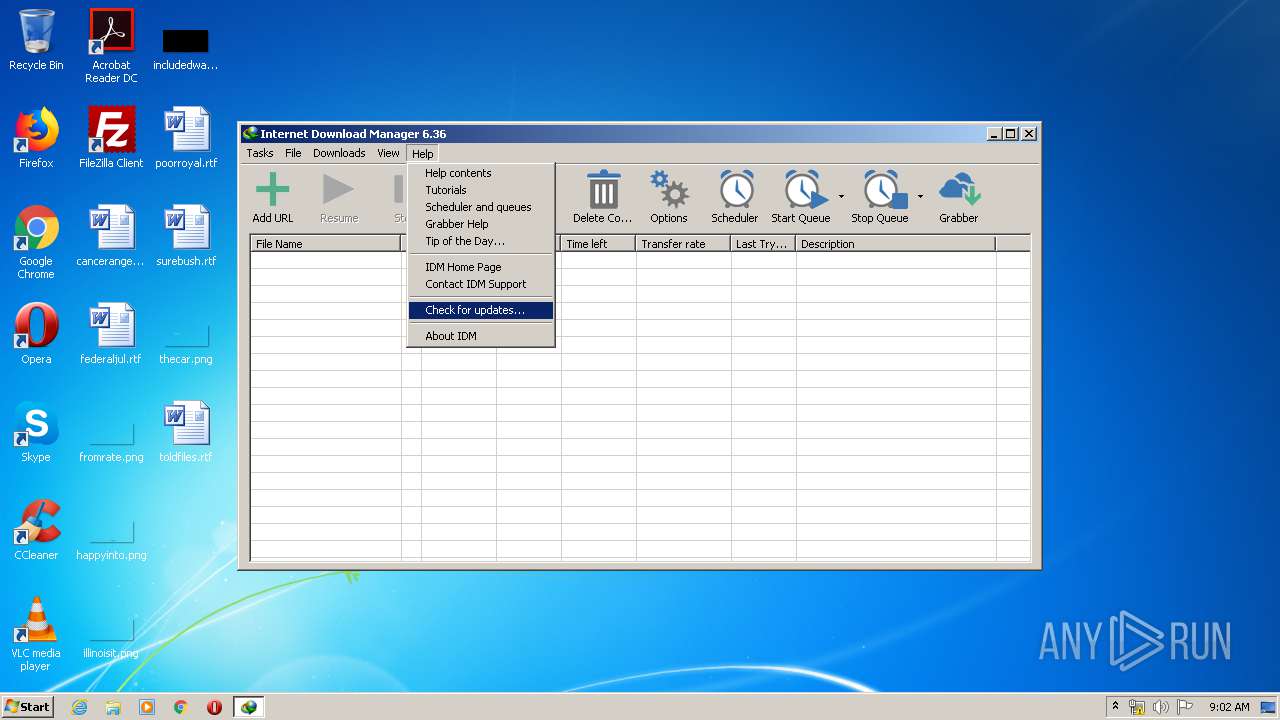
Task: Choose Tip of the Day entry
Action: click(x=481, y=241)
